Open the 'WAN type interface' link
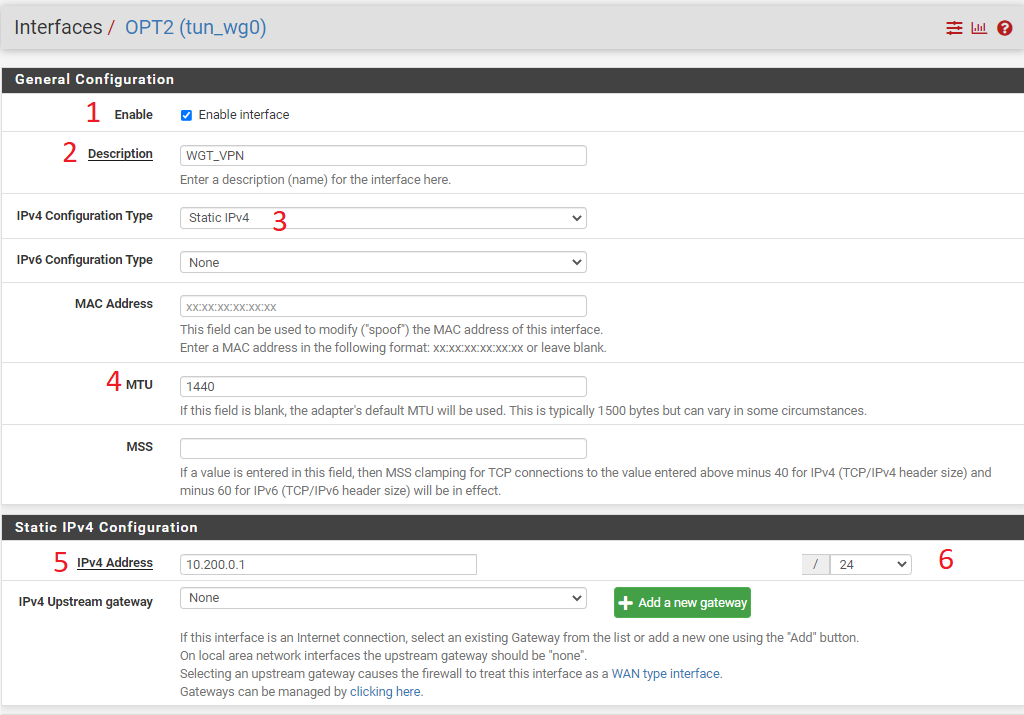The image size is (1024, 715). tap(667, 673)
